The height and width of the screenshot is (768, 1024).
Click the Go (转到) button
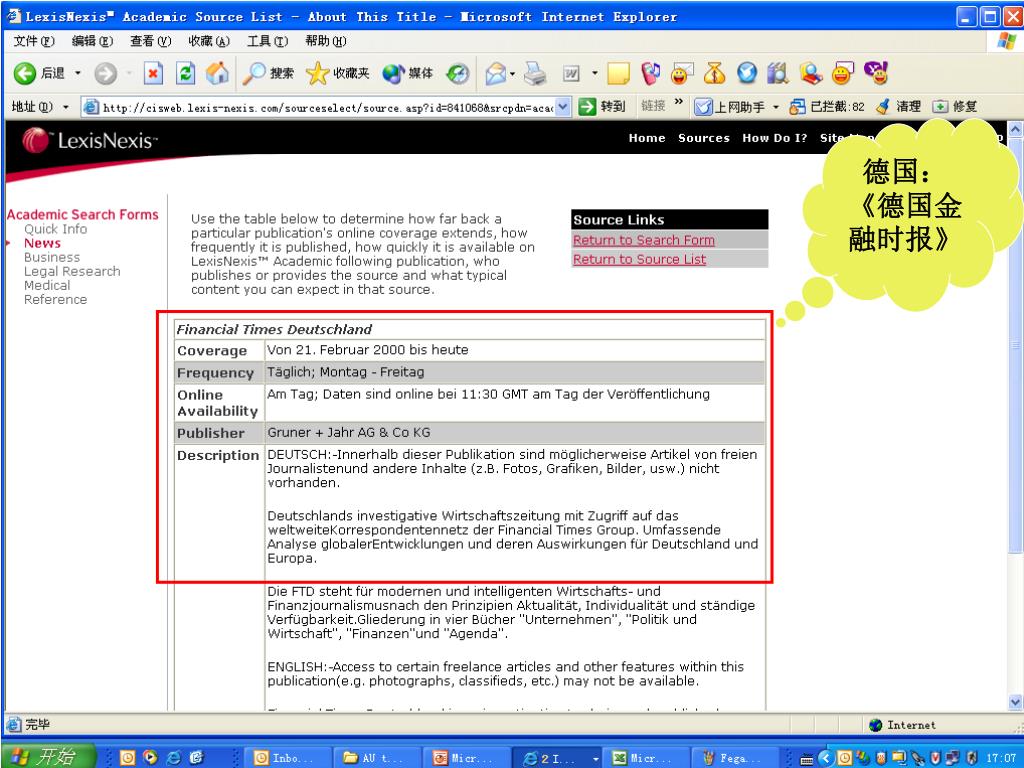click(602, 106)
